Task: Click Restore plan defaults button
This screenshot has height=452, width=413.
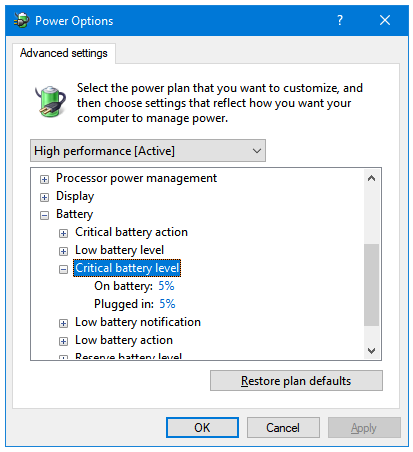Action: pyautogui.click(x=296, y=381)
